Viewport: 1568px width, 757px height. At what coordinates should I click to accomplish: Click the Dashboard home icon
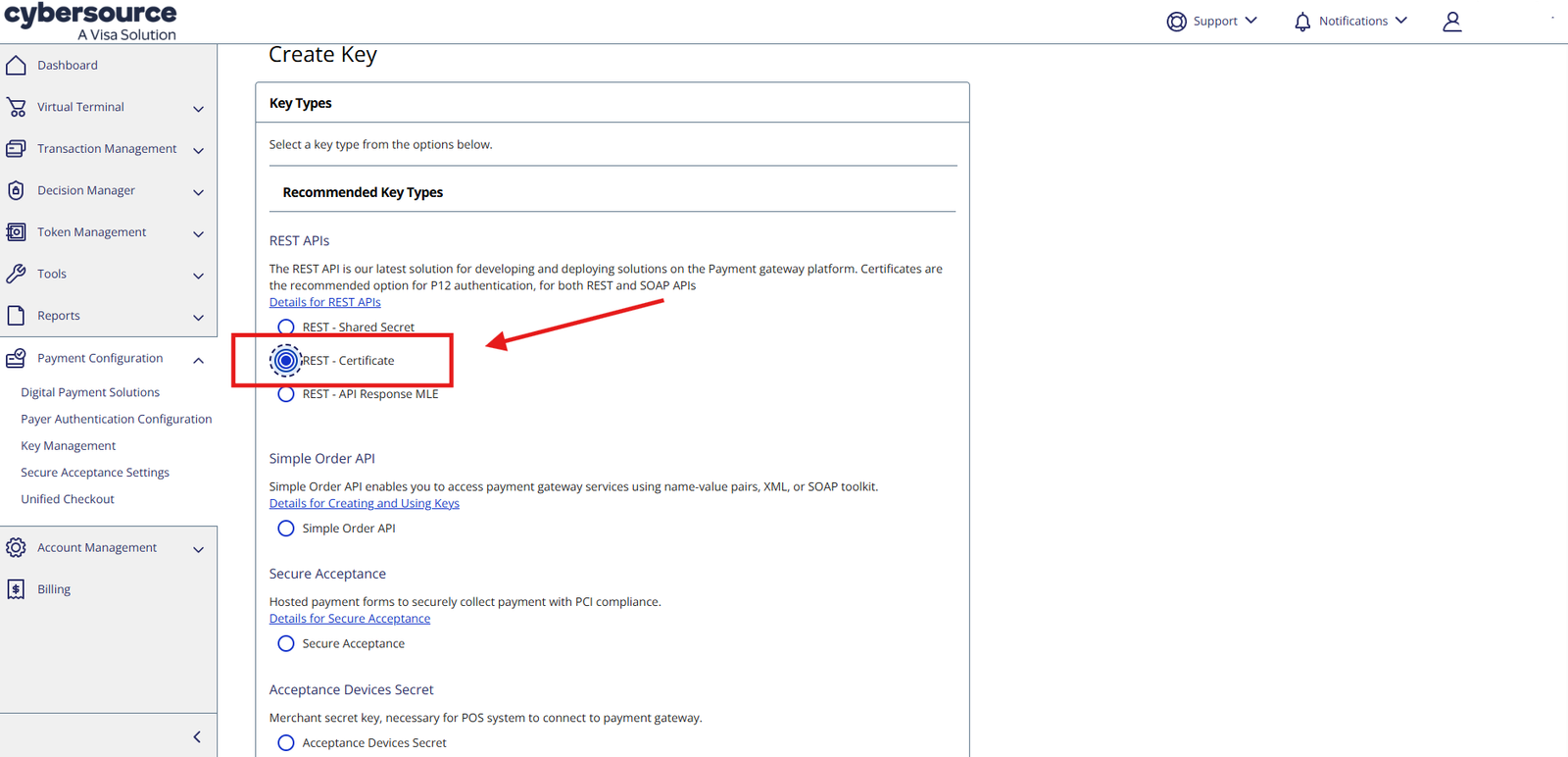16,65
